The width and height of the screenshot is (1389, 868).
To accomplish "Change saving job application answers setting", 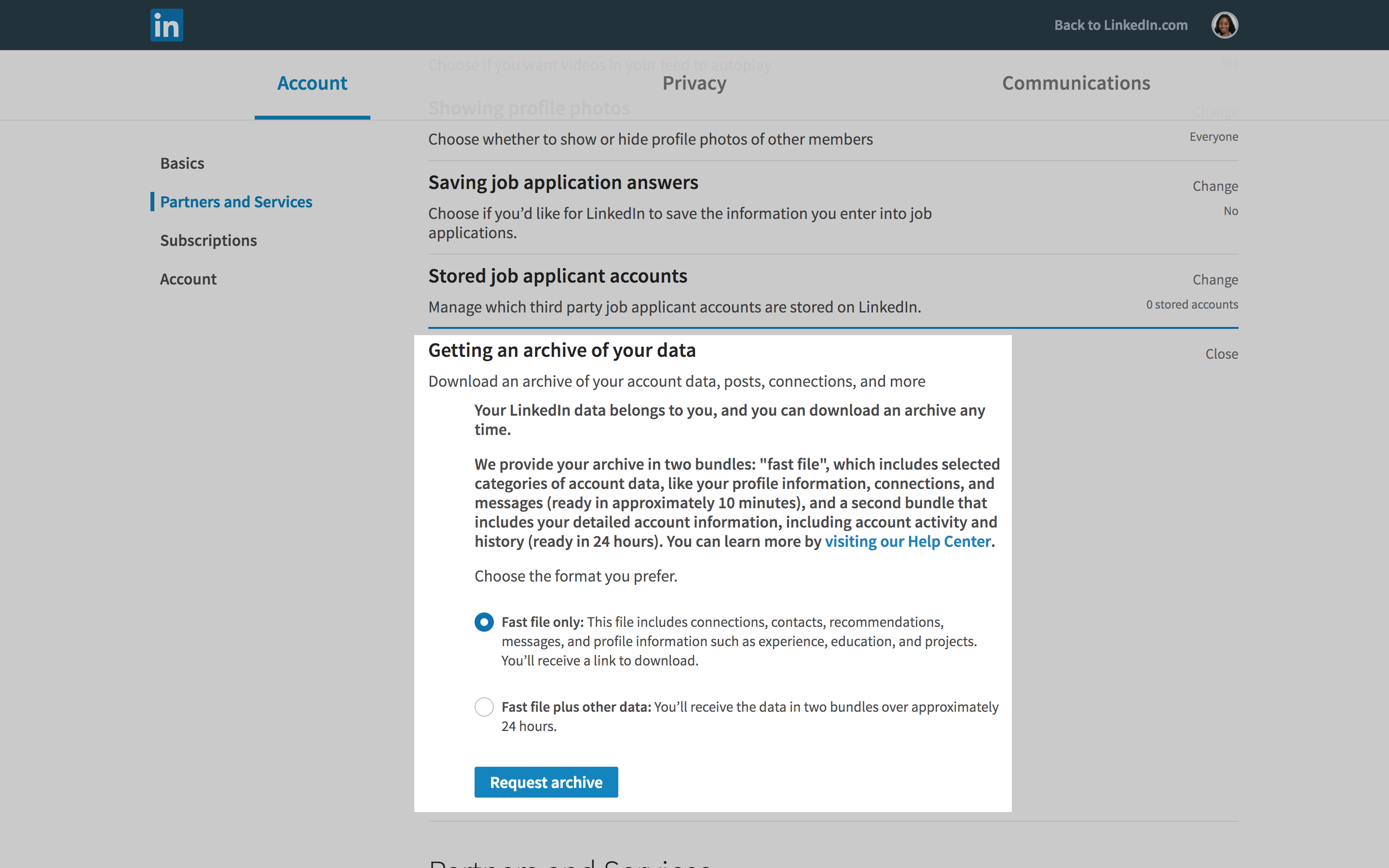I will (1215, 187).
